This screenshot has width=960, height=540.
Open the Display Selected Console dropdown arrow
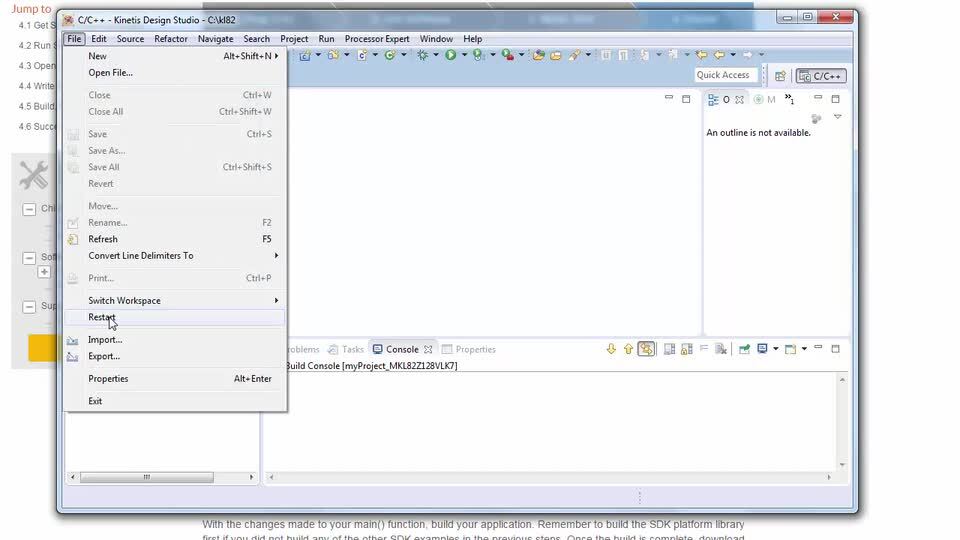click(776, 348)
